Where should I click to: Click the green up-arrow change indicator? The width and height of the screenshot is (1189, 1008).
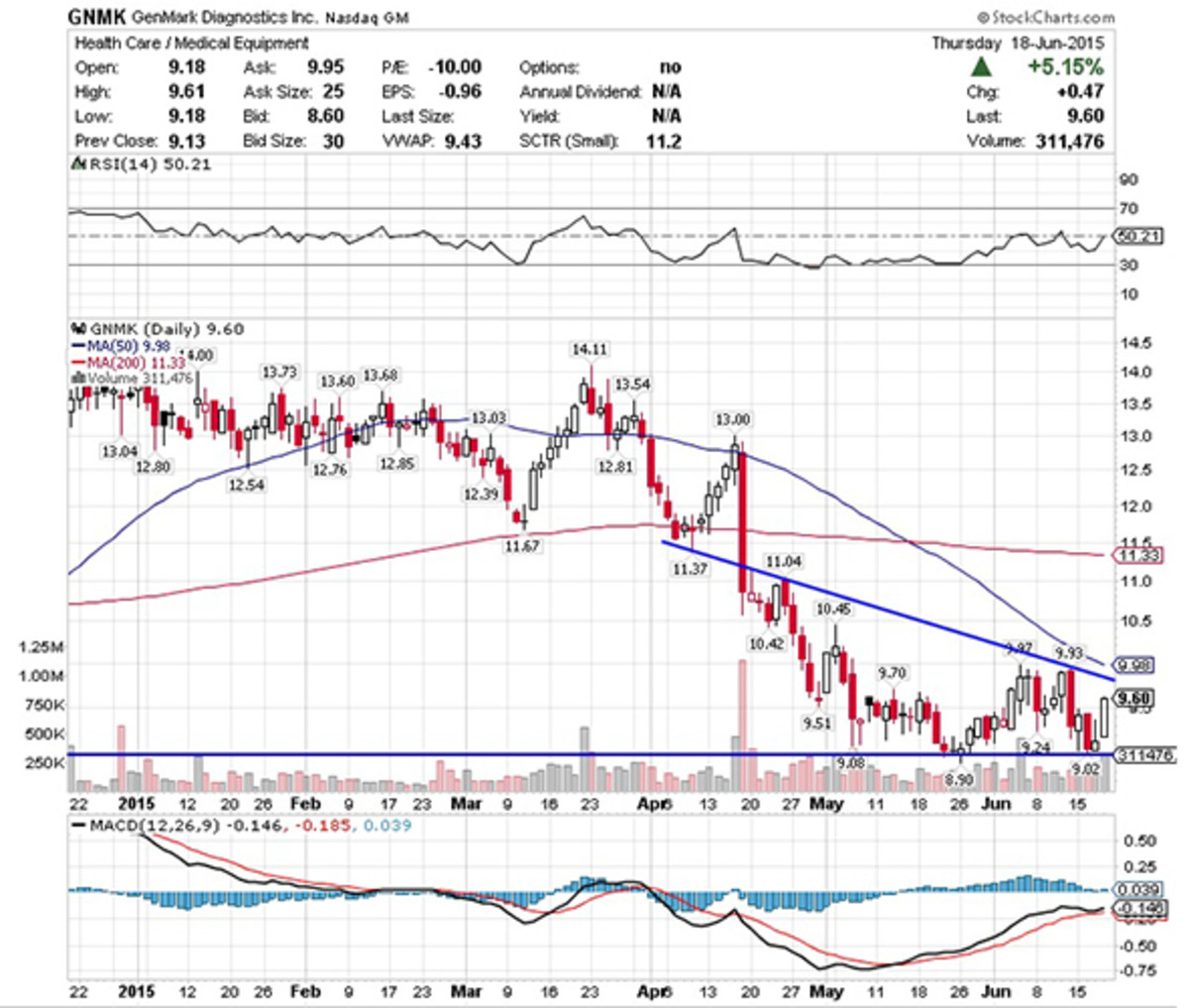click(981, 67)
